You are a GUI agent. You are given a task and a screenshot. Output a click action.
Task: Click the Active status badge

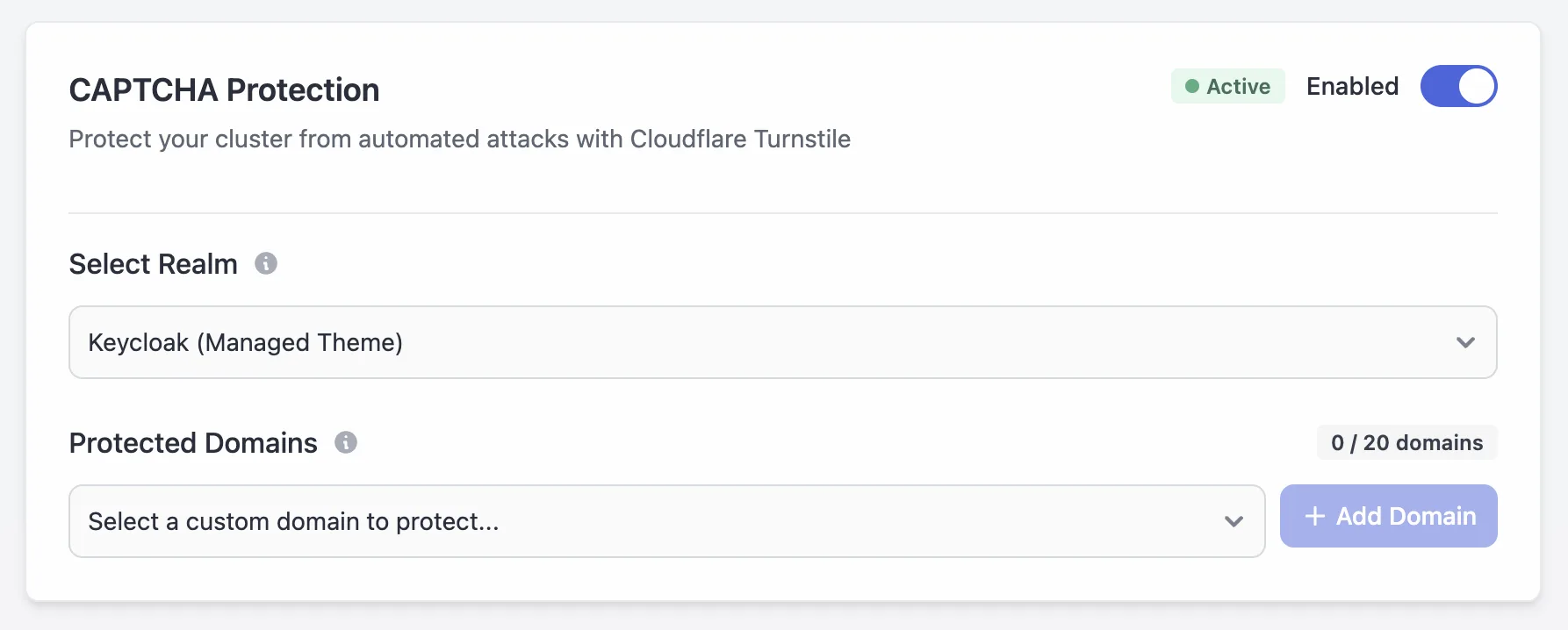[x=1227, y=86]
